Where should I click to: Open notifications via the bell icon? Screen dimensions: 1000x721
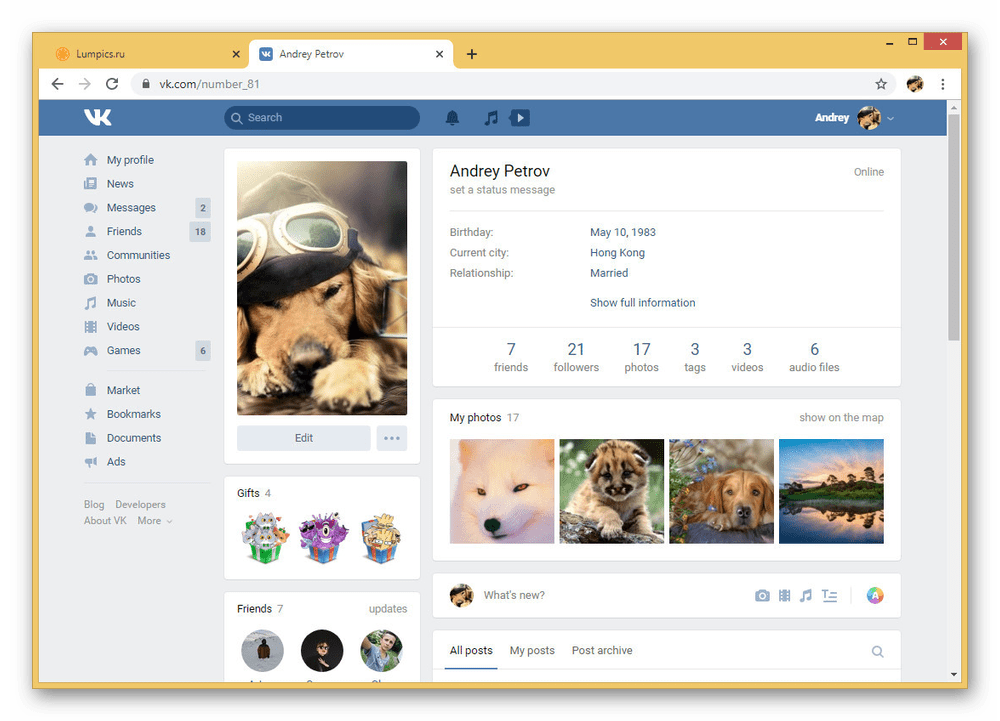(x=452, y=117)
